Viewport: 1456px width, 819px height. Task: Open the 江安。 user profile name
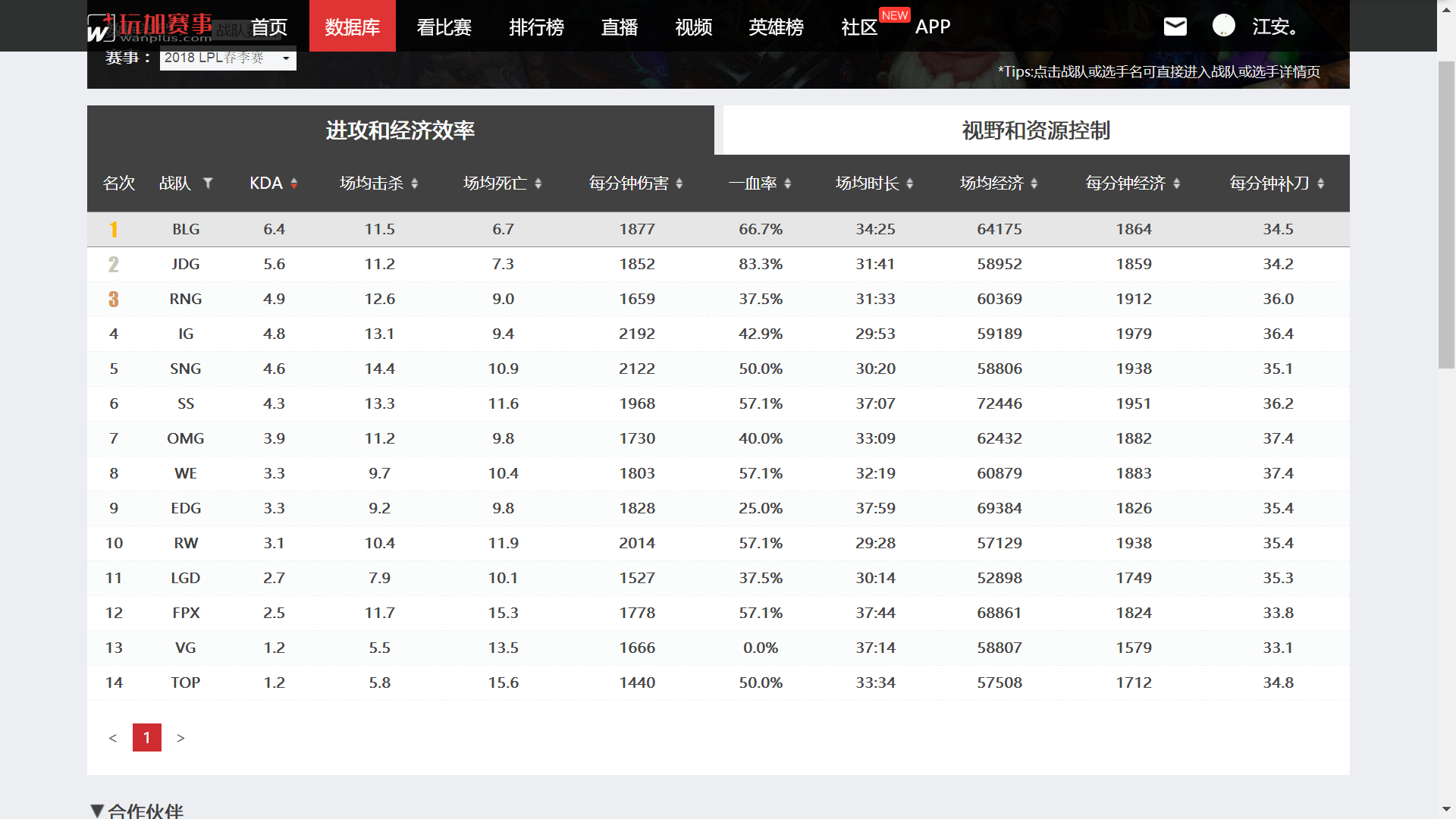pos(1276,27)
